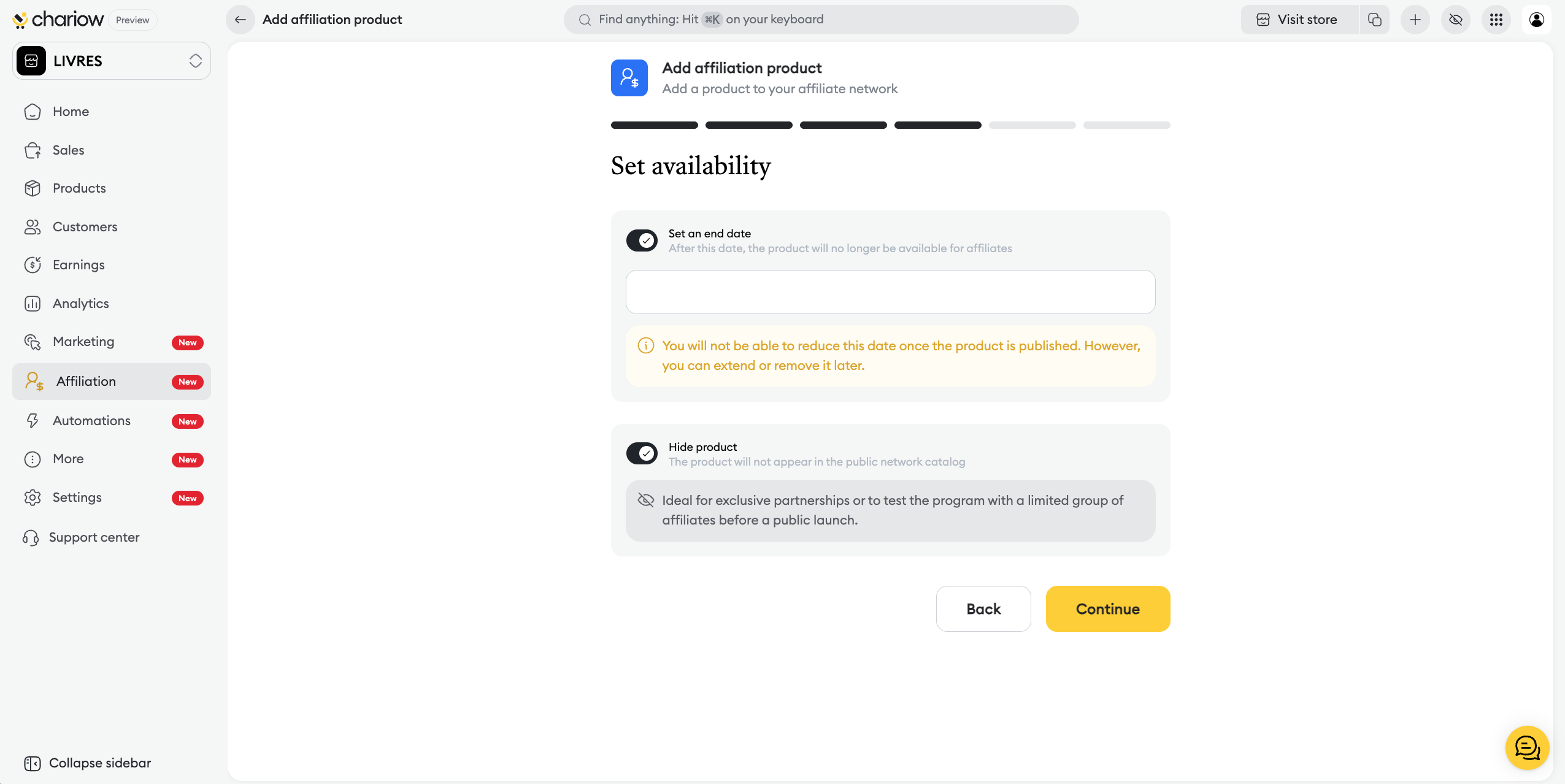Click the back arrow icon in header

pyautogui.click(x=240, y=20)
